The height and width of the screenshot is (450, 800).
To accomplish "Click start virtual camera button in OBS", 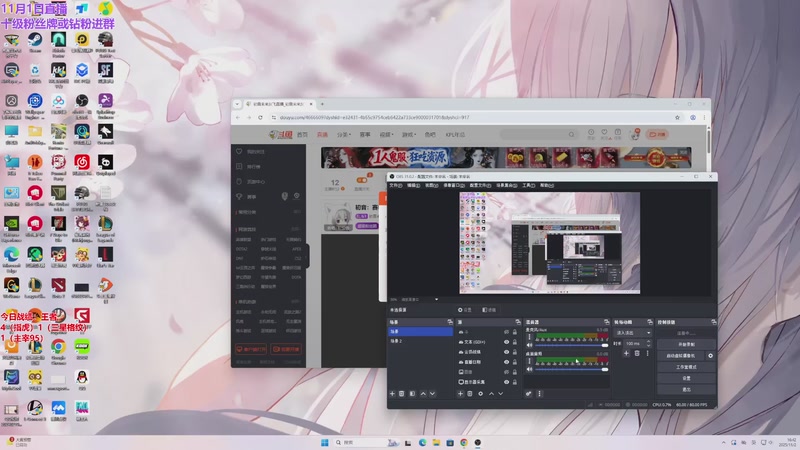I will pos(681,356).
